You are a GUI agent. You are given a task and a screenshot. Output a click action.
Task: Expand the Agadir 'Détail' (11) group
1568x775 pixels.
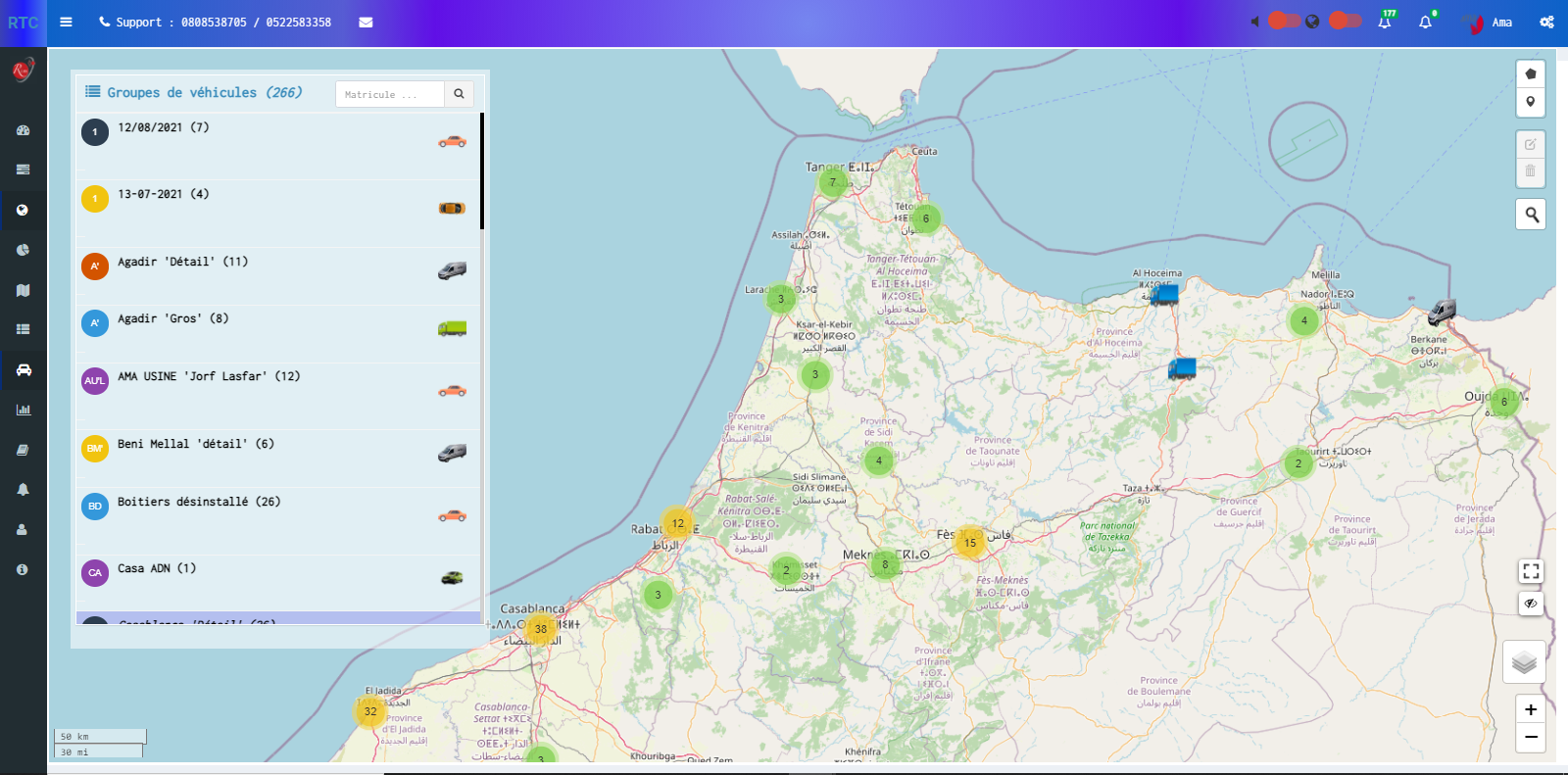pos(278,276)
